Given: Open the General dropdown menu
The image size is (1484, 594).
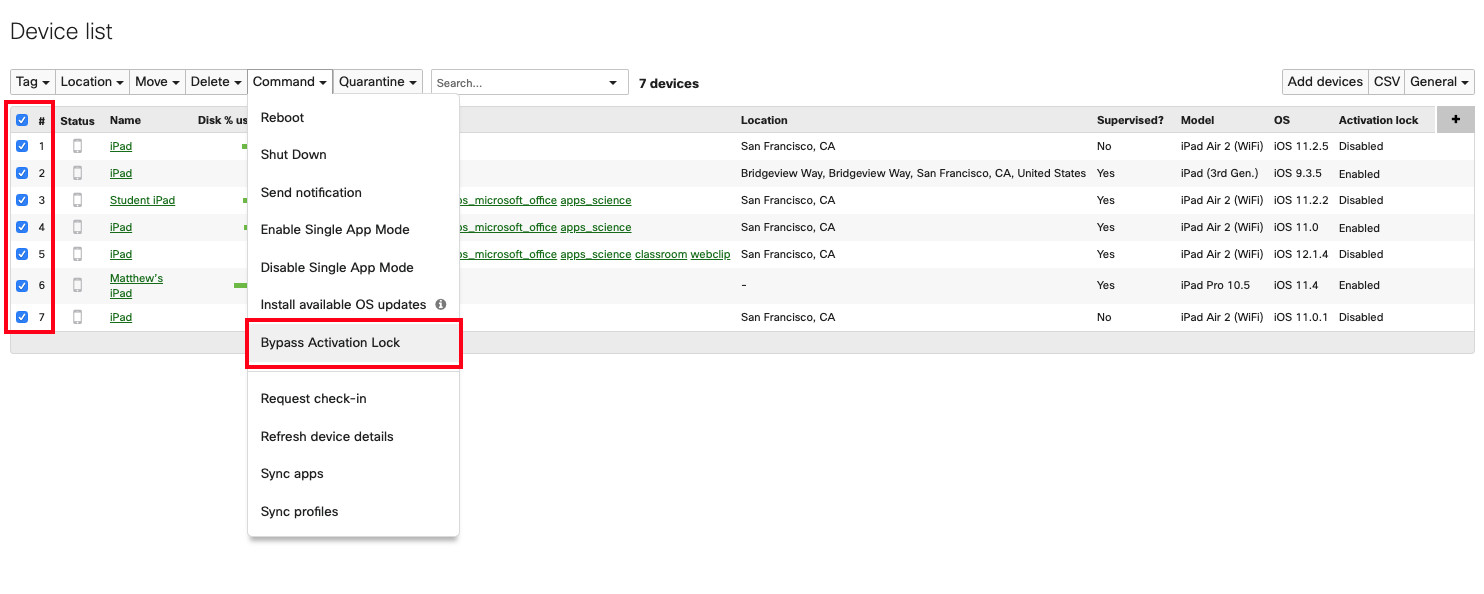Looking at the screenshot, I should tap(1439, 82).
